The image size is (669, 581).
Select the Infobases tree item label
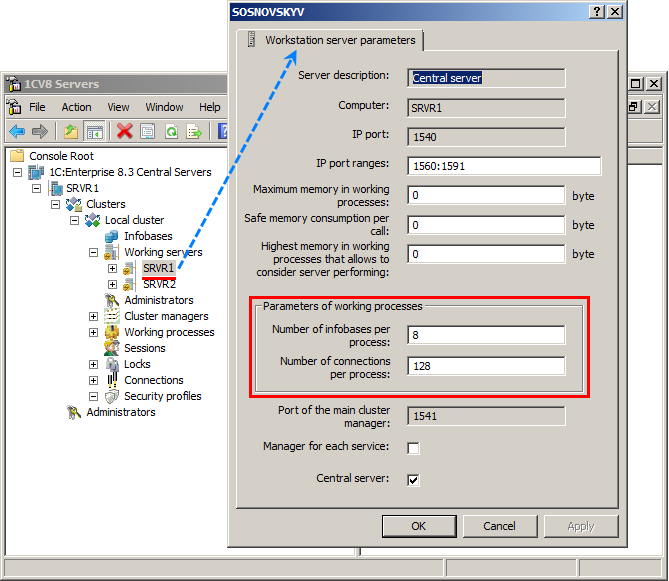click(148, 236)
